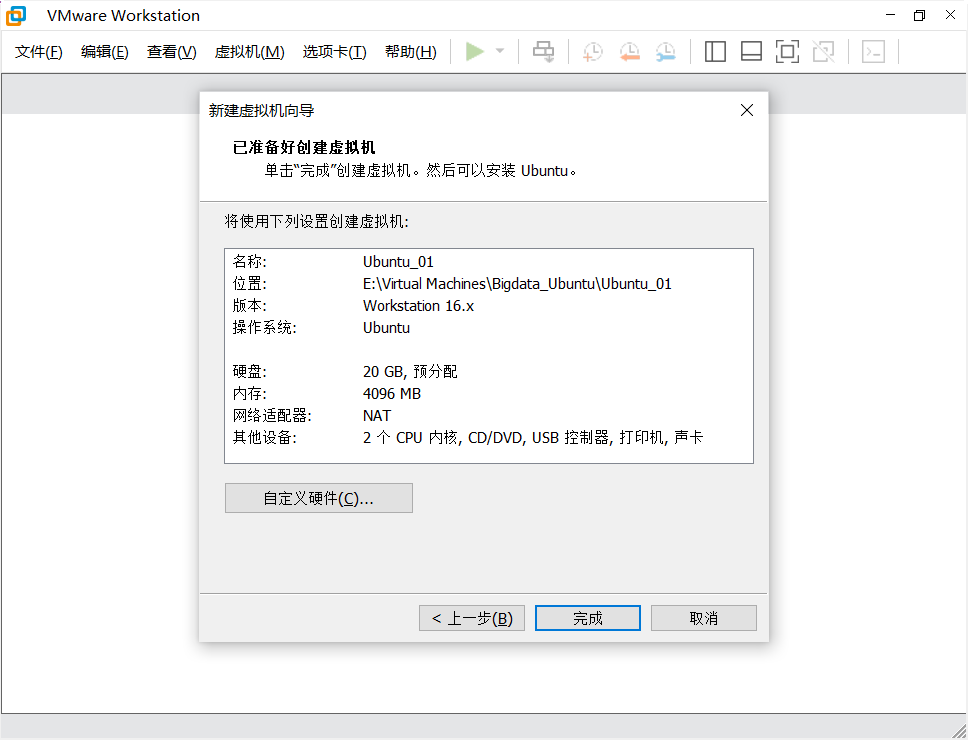Click text 将使用下列设置创建虚拟机:
This screenshot has width=968, height=740.
[x=317, y=221]
